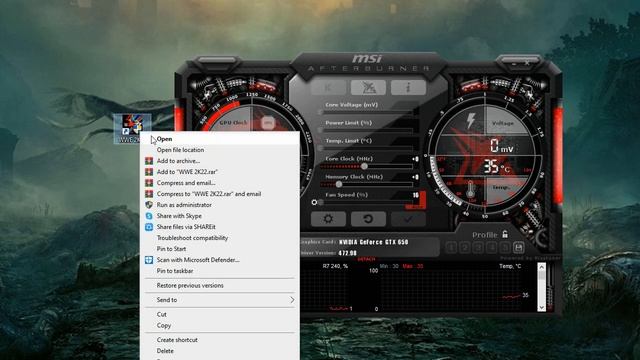Click the monitoring graph scrollbar up arrow
The height and width of the screenshot is (360, 640).
click(x=542, y=267)
